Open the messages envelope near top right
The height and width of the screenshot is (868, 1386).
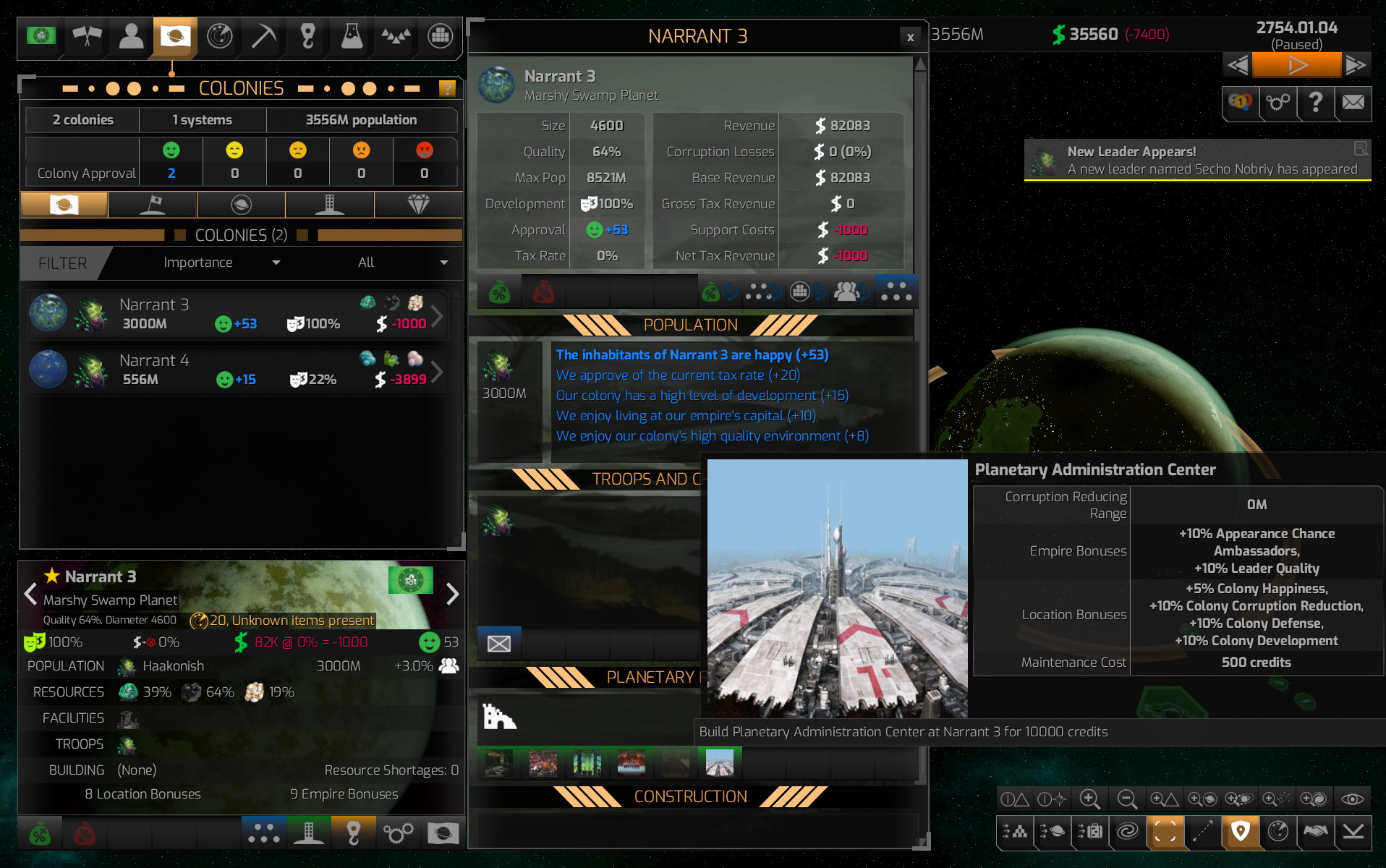pos(1353,103)
